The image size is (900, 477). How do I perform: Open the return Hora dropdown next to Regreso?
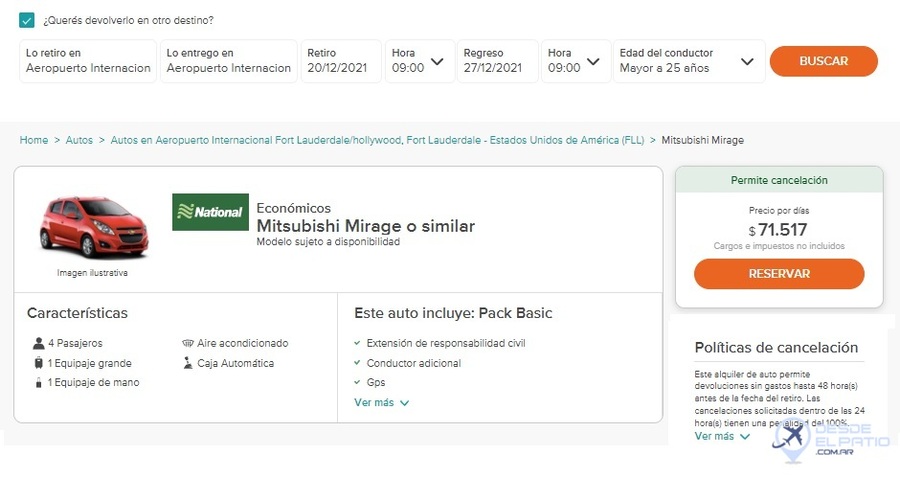[576, 61]
